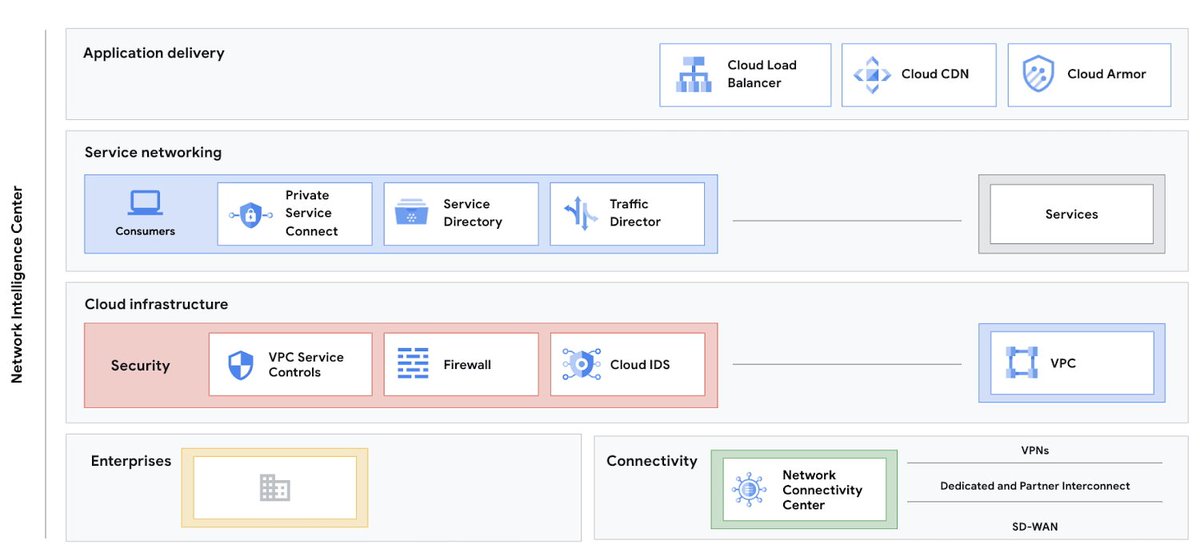This screenshot has height=553, width=1200.
Task: Click the Traffic Director arrows icon
Action: (579, 214)
